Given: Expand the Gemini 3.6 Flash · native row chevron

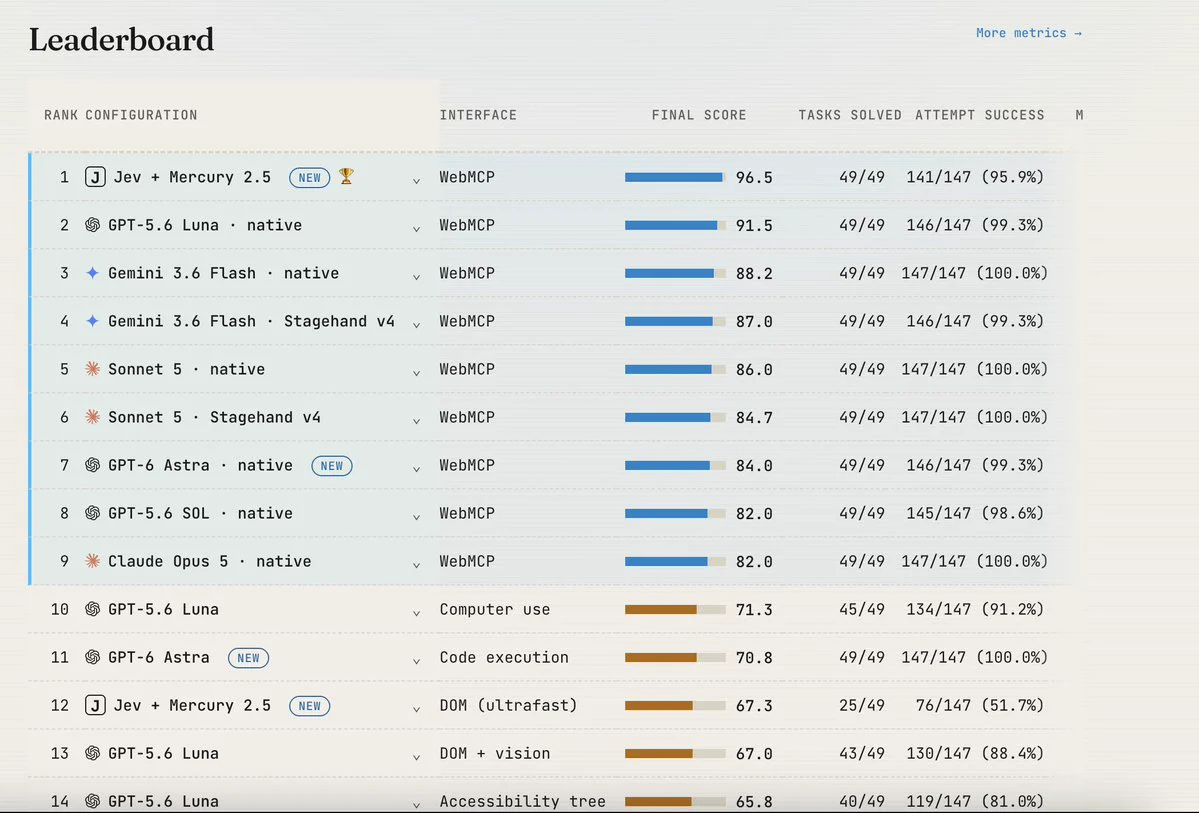Looking at the screenshot, I should click(417, 277).
